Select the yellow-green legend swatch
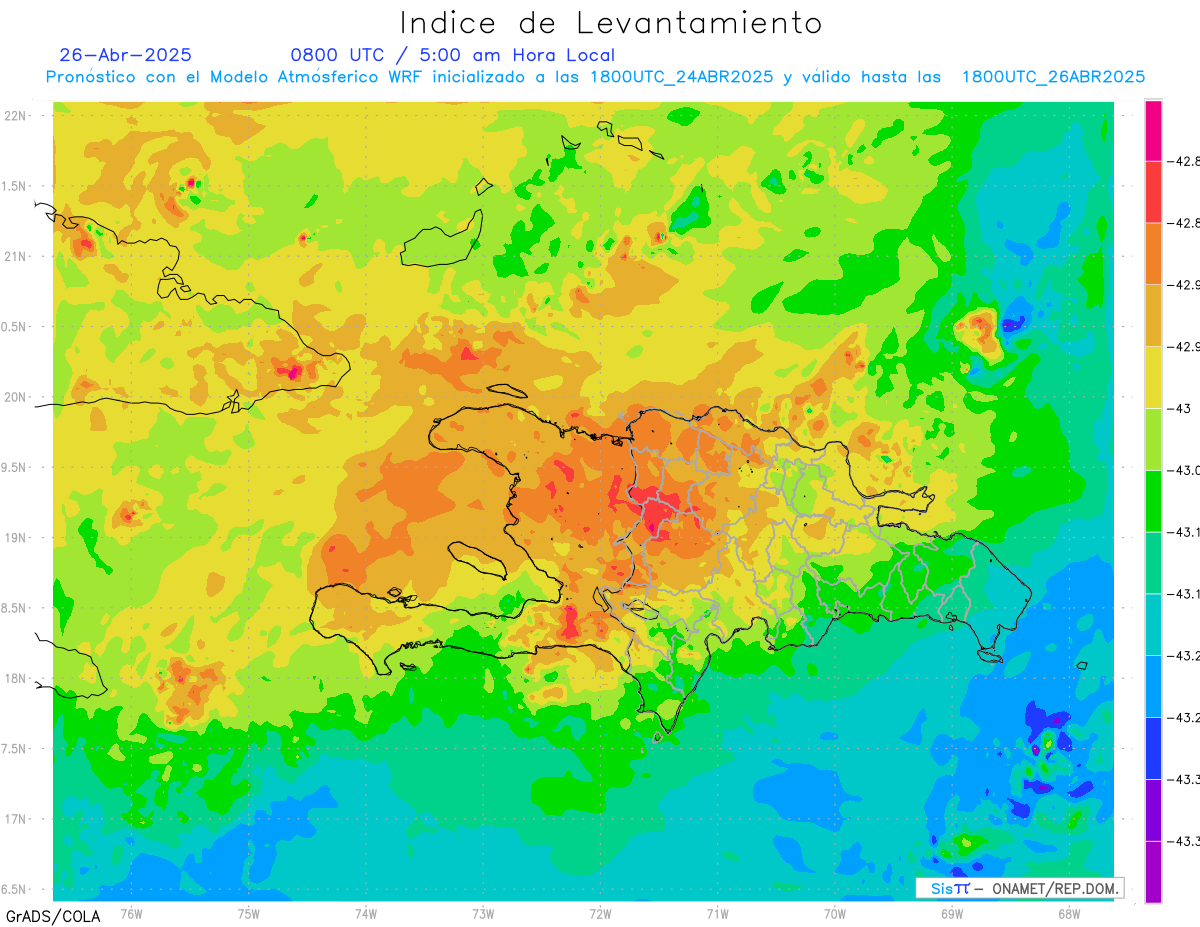1200x927 pixels. pyautogui.click(x=1153, y=439)
